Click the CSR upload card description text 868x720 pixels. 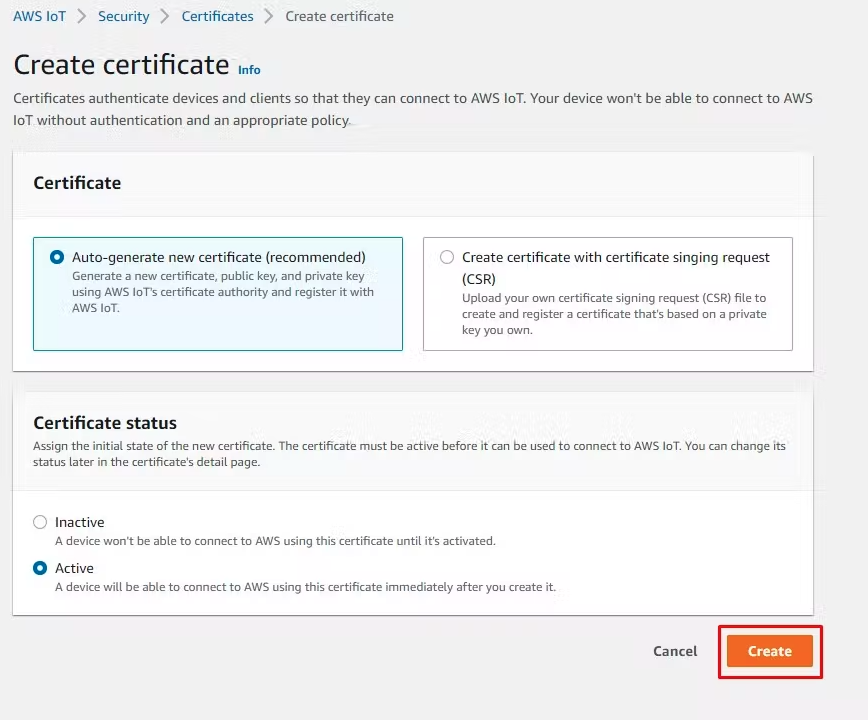coord(614,314)
